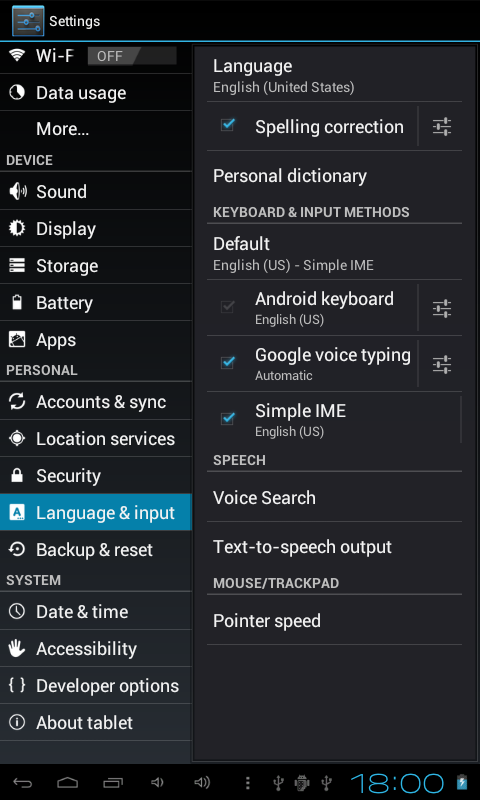Tap the volume up speaker icon
The height and width of the screenshot is (800, 480).
[x=202, y=782]
